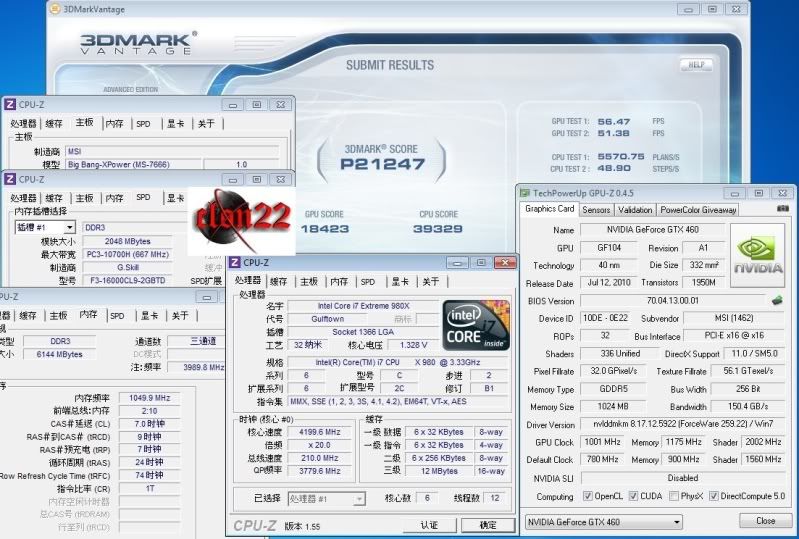The width and height of the screenshot is (799, 539).
Task: Select the 处理器 tab in the front CPU-Z window
Action: tap(248, 280)
